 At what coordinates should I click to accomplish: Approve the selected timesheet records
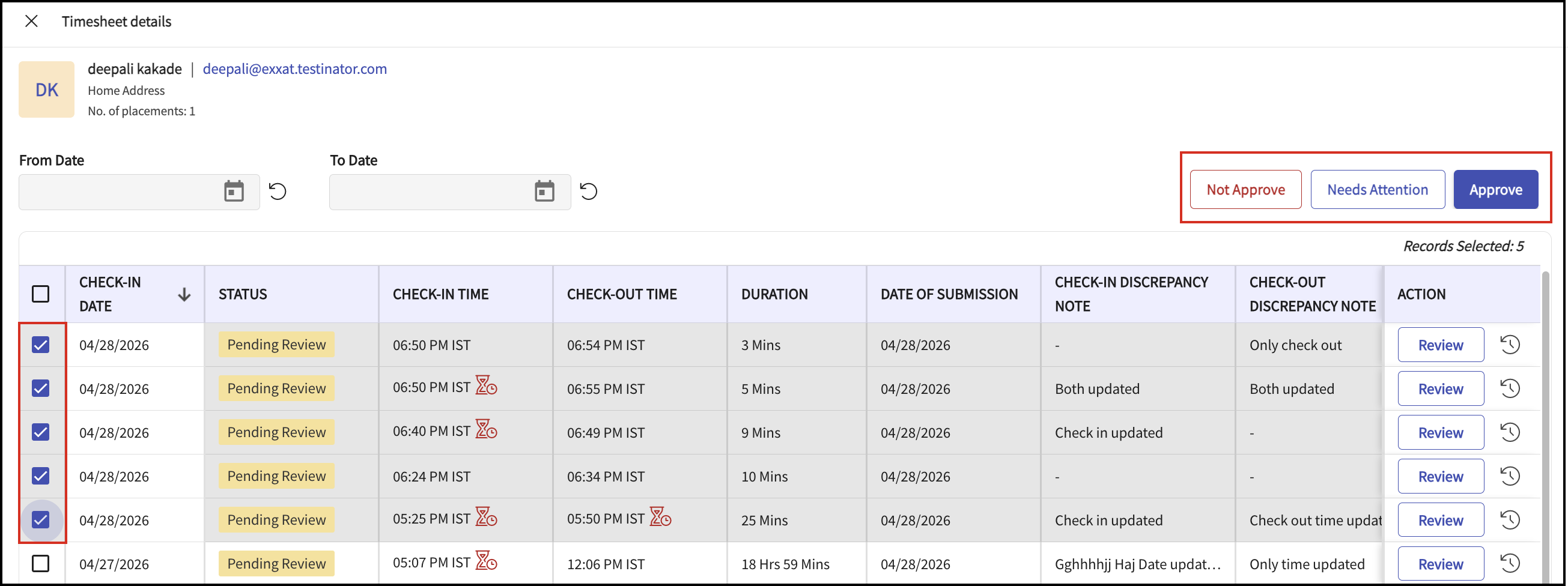pyautogui.click(x=1495, y=190)
